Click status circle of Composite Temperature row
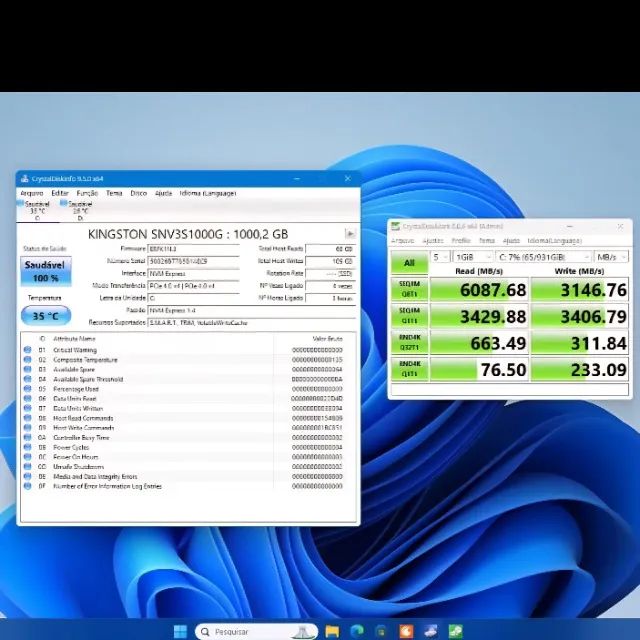The height and width of the screenshot is (640, 640). [x=27, y=360]
